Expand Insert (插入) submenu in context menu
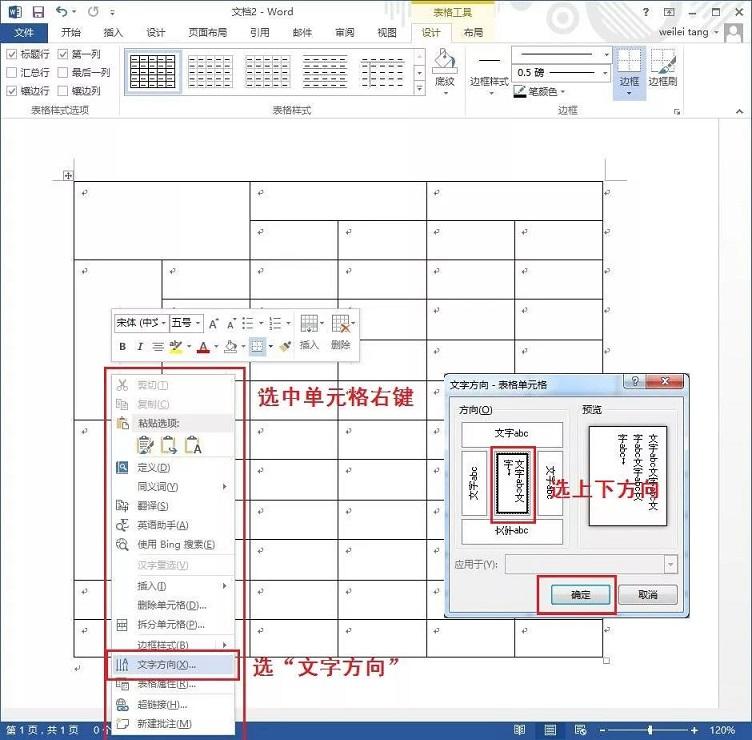 tap(173, 586)
